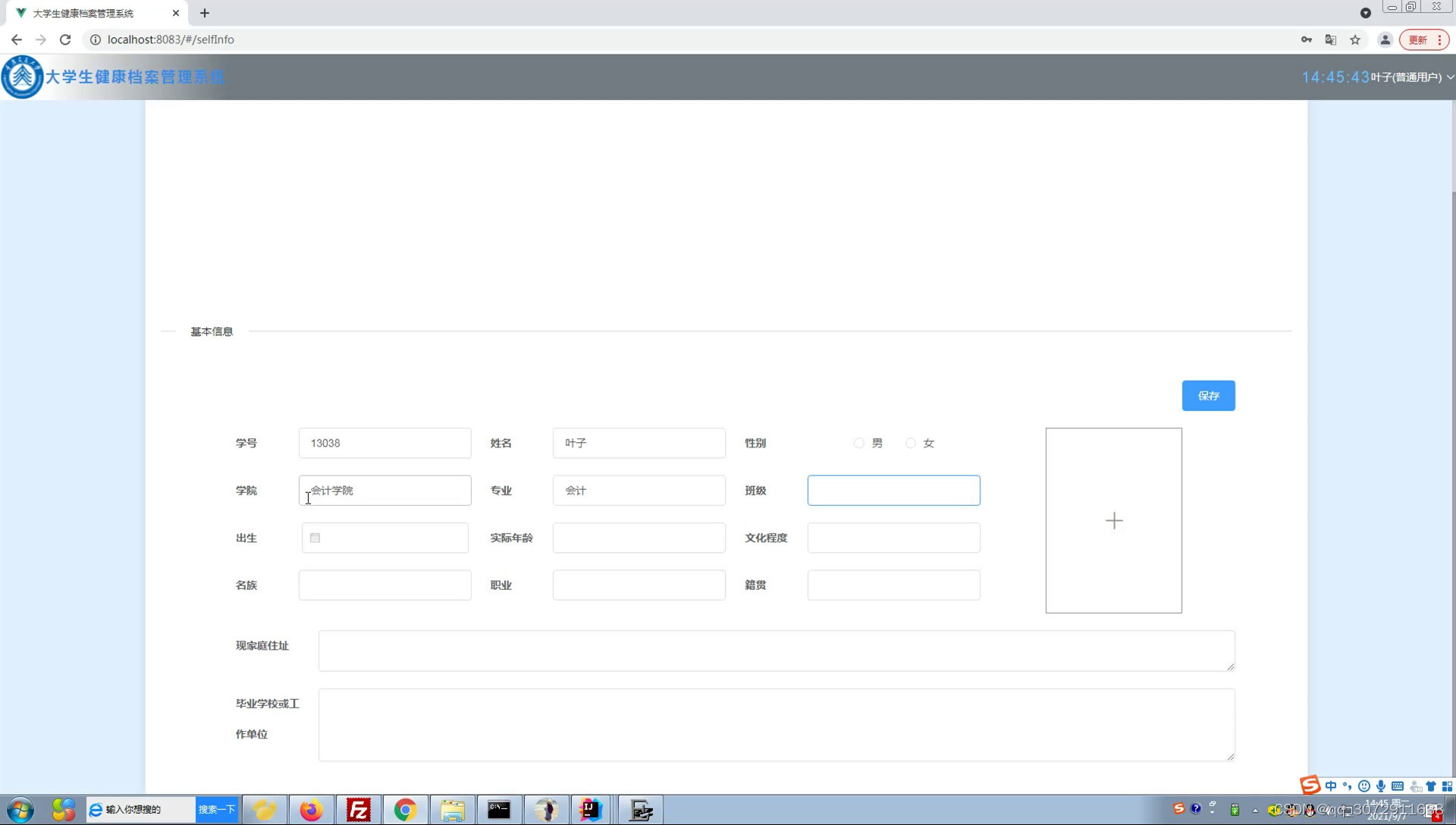
Task: Click the 现家庭住址 address text area
Action: [x=777, y=651]
